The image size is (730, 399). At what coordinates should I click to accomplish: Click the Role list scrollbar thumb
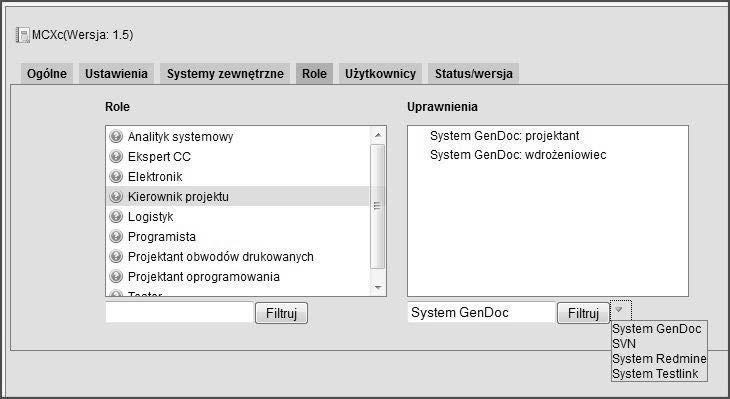tap(378, 206)
